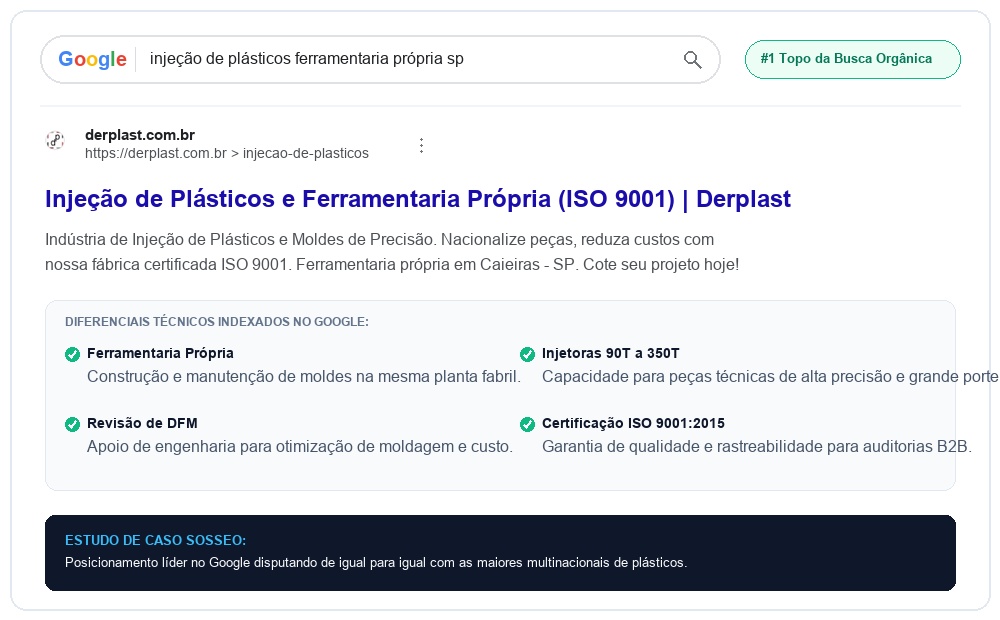
Task: Click the green check beside Certificação ISO 9001:2015
Action: coord(527,424)
